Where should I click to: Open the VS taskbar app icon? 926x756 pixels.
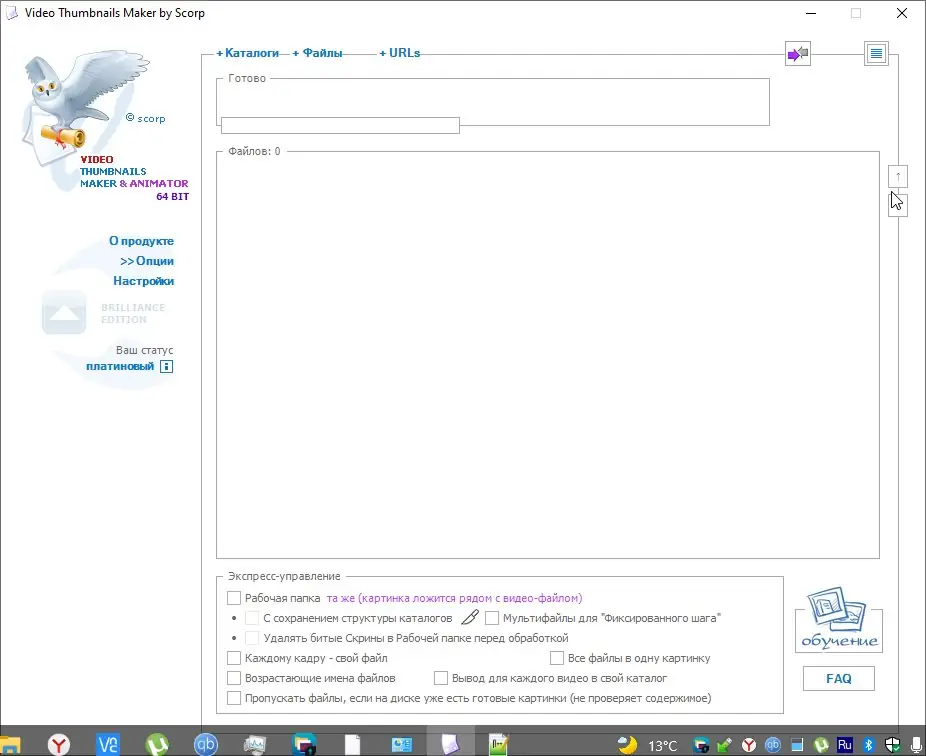point(108,744)
